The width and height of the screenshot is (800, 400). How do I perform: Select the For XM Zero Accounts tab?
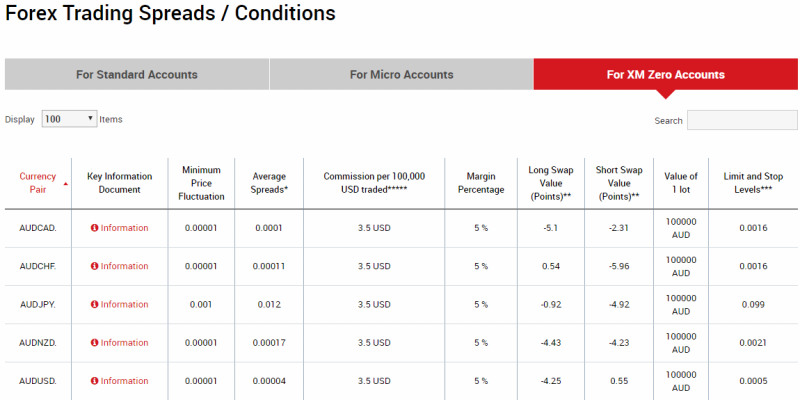[x=666, y=74]
